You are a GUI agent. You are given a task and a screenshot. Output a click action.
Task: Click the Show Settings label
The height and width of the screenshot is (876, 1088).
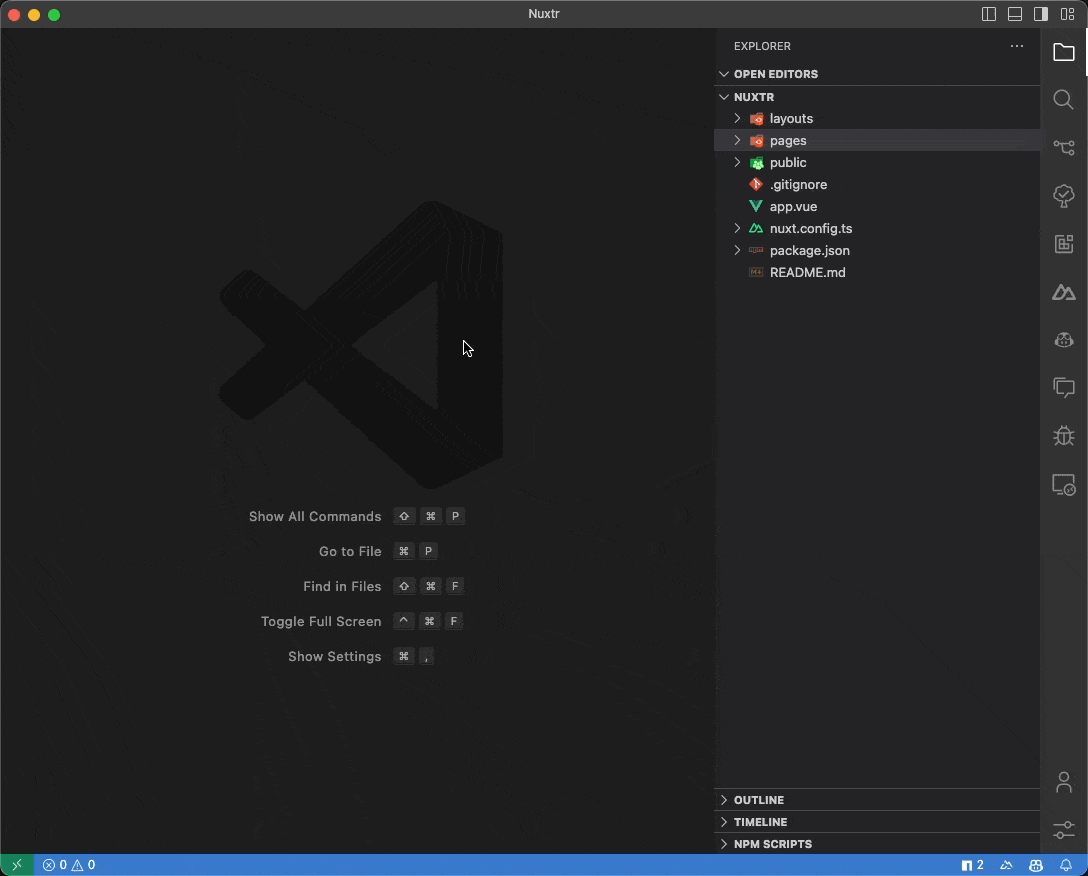pyautogui.click(x=334, y=657)
